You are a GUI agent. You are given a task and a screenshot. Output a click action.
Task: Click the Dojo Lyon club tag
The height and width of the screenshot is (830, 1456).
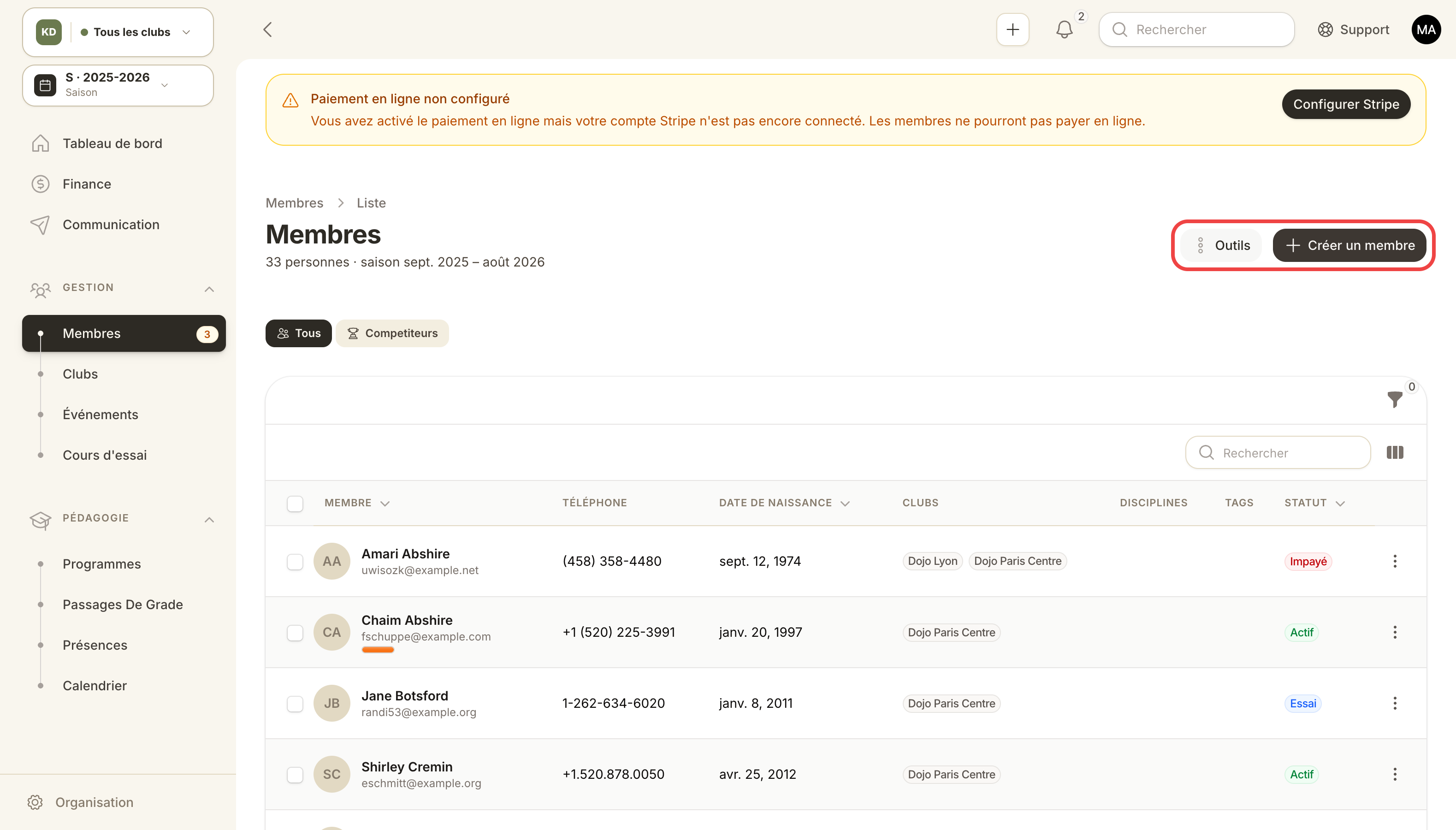point(932,561)
